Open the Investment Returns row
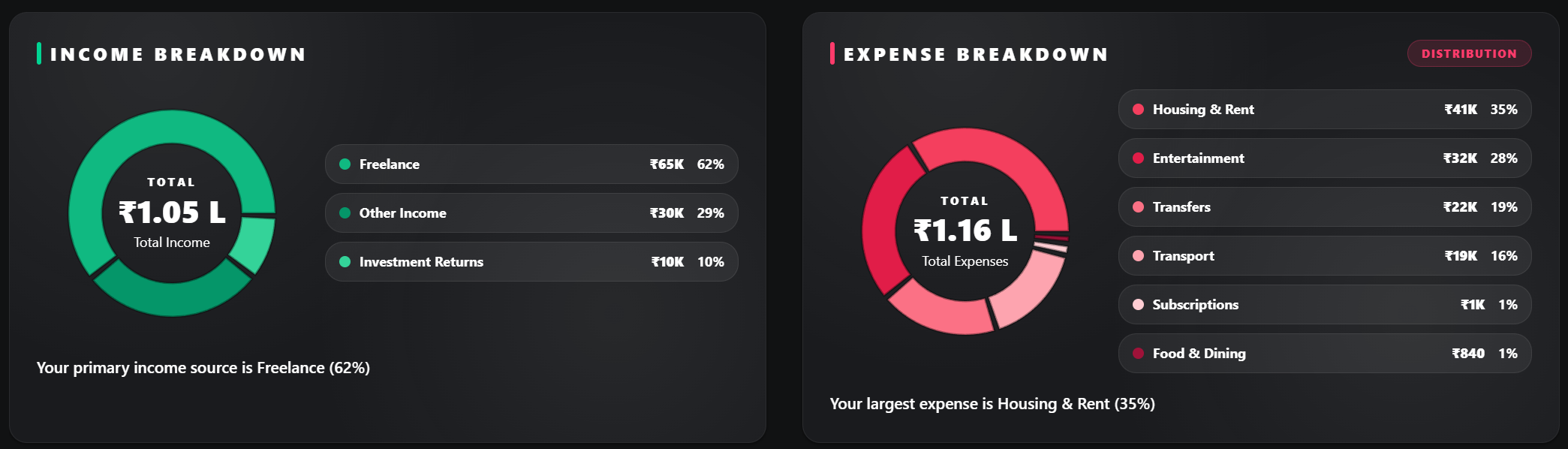 point(531,262)
